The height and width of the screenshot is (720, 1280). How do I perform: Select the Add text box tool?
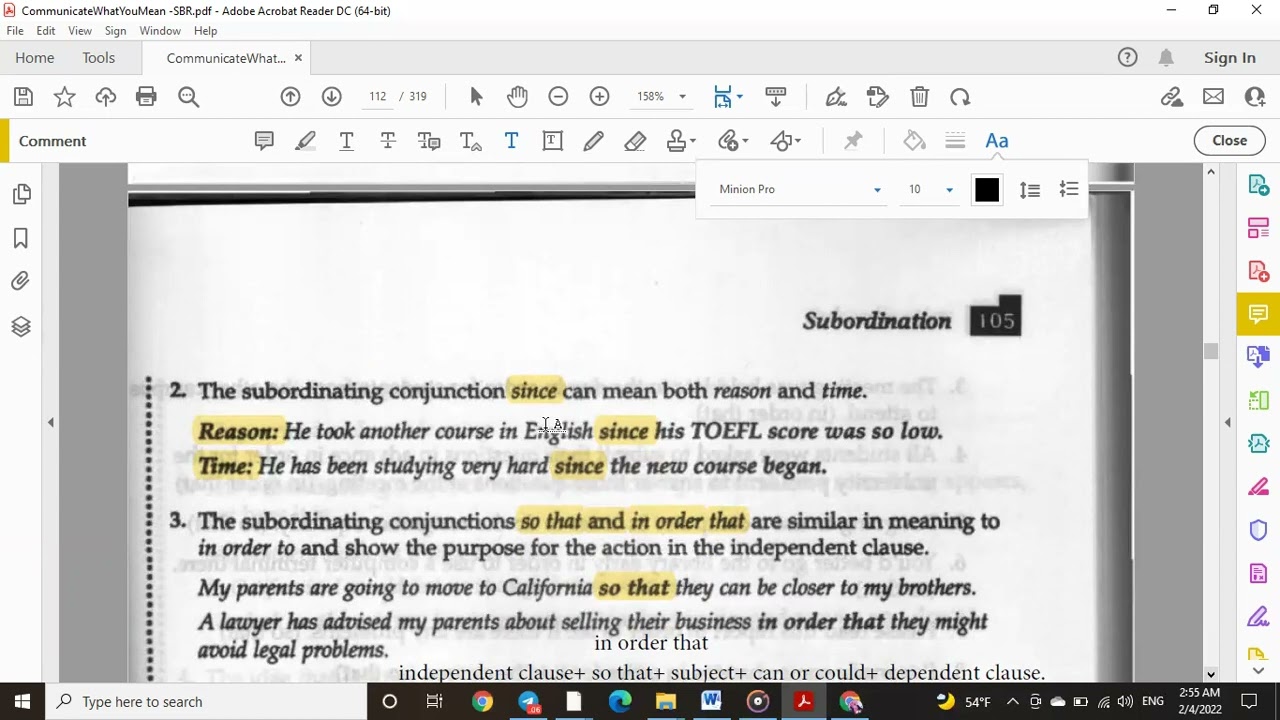[x=552, y=141]
